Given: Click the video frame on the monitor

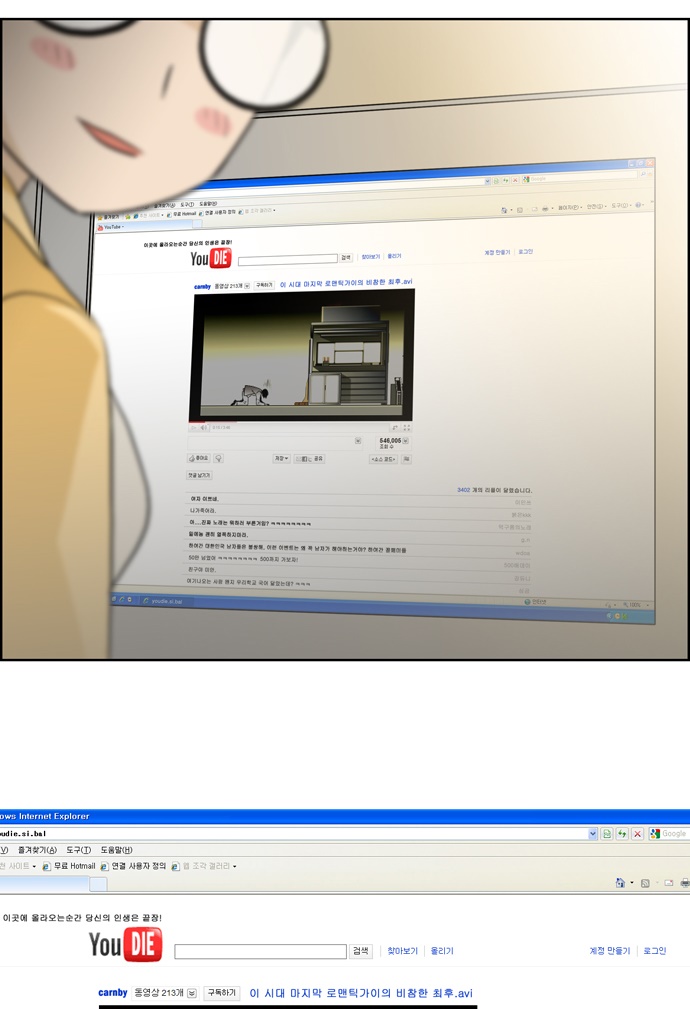Looking at the screenshot, I should [x=302, y=355].
